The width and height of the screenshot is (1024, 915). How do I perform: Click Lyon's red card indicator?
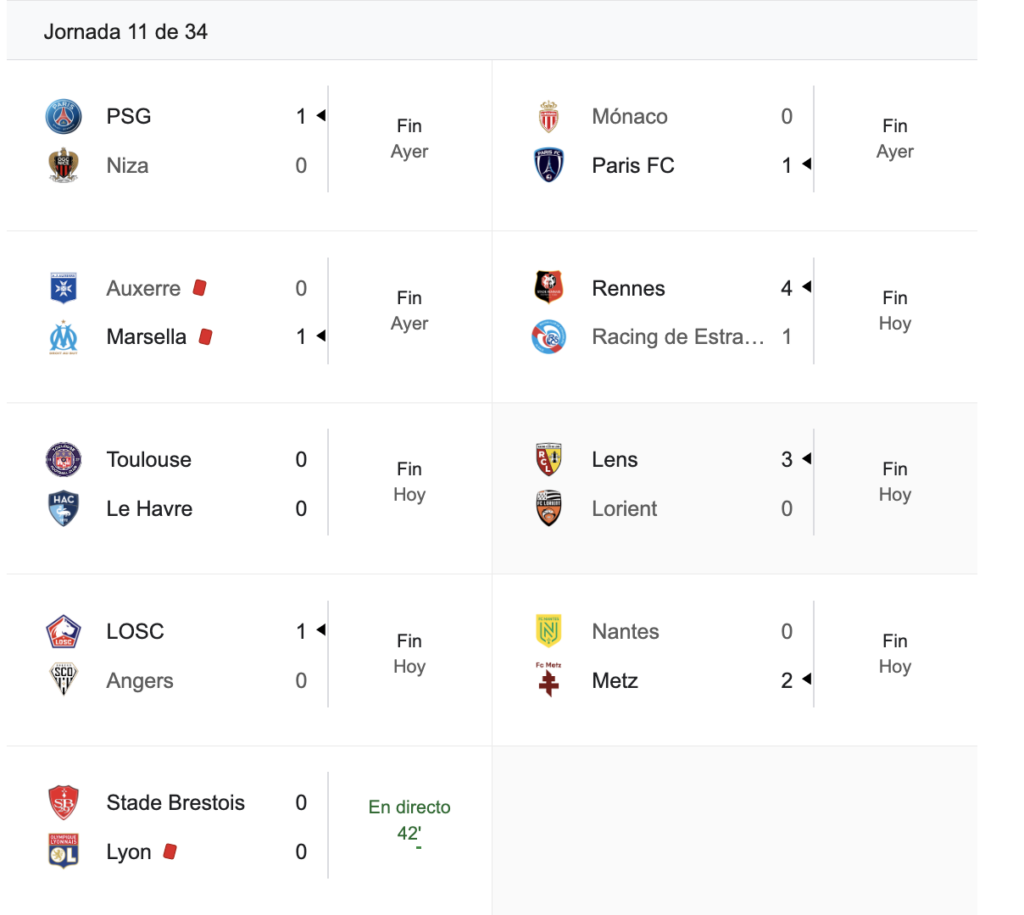coord(170,852)
